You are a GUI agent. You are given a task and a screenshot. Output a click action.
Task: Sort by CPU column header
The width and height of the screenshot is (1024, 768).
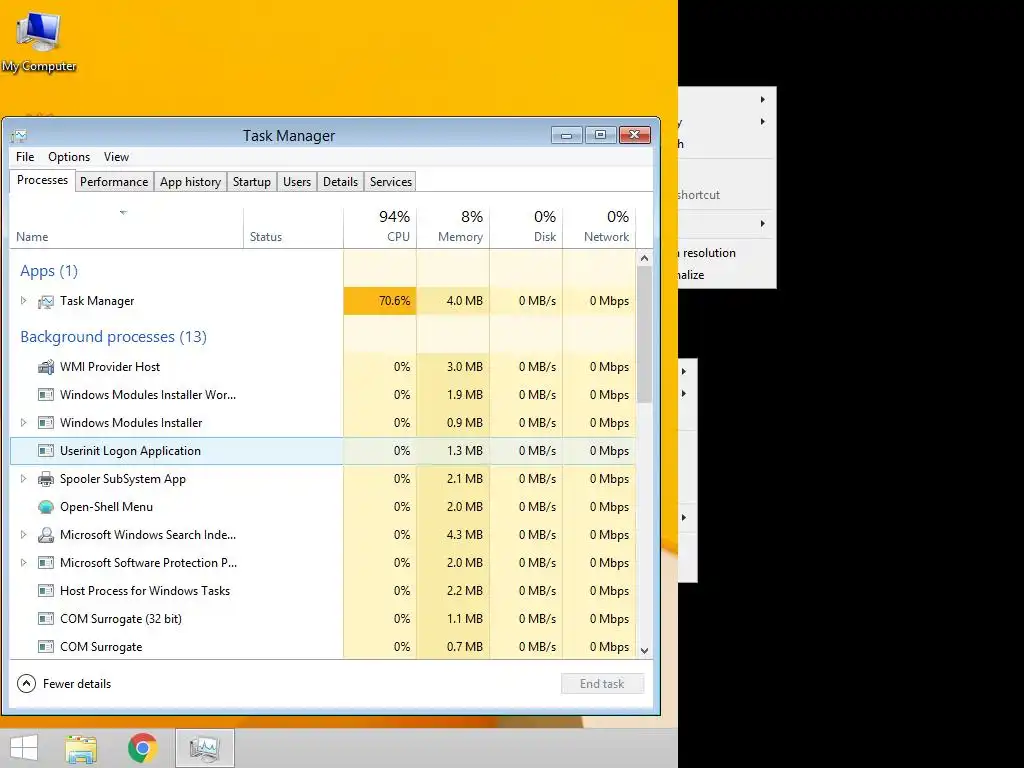pyautogui.click(x=379, y=228)
